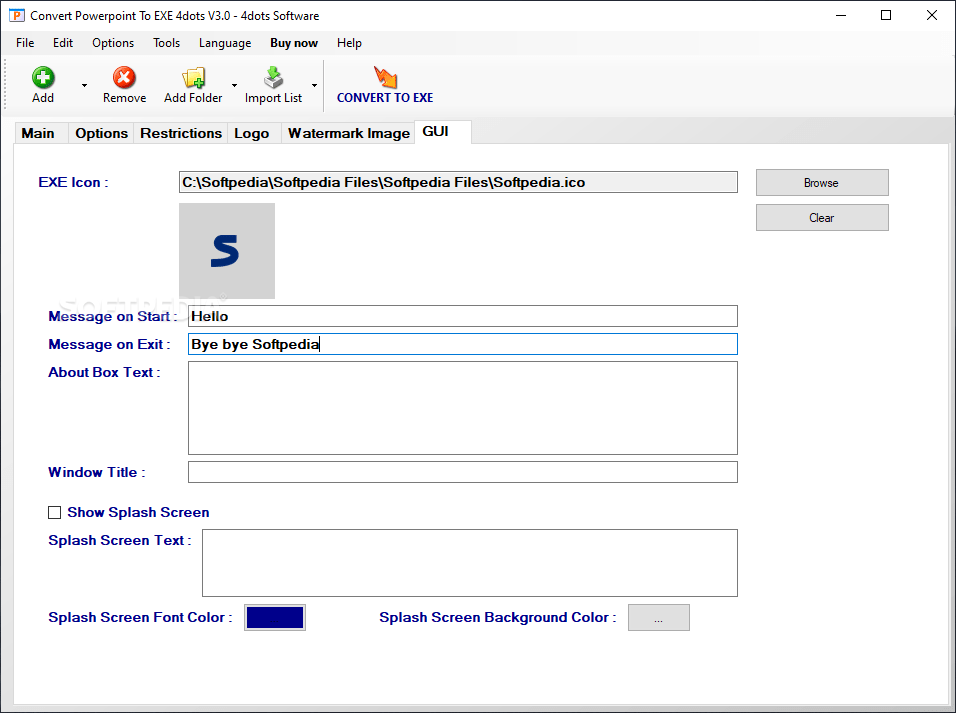
Task: Switch to the Restrictions tab
Action: click(x=181, y=133)
